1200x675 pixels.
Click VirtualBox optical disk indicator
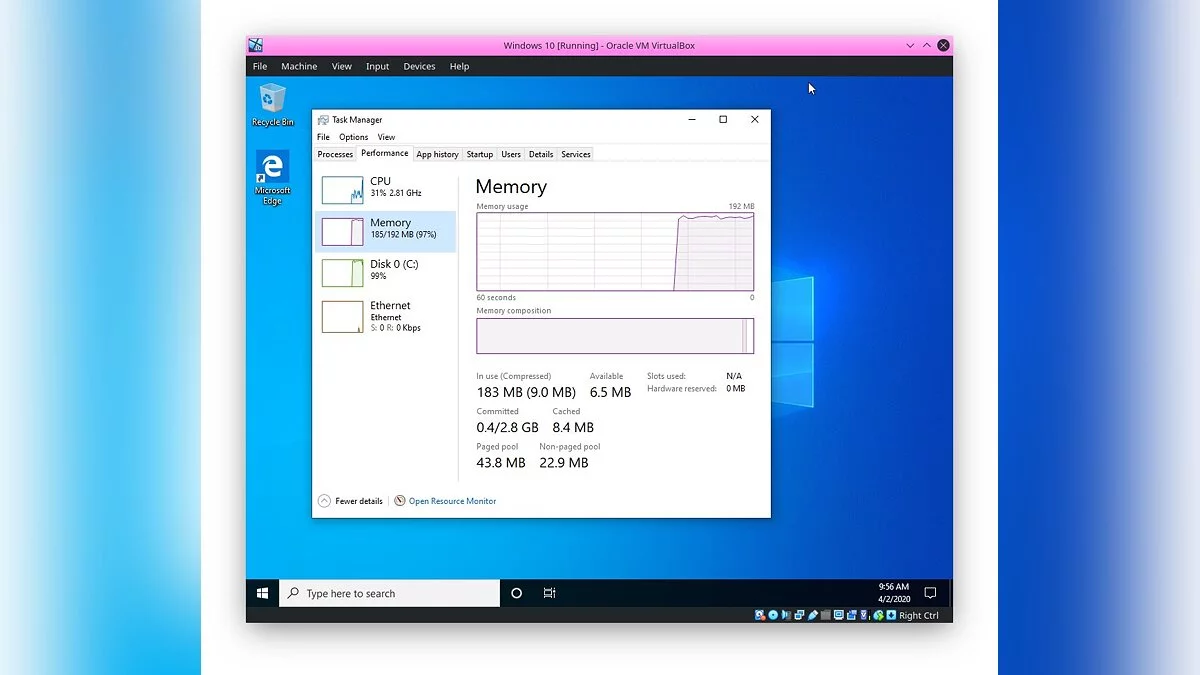pyautogui.click(x=773, y=615)
